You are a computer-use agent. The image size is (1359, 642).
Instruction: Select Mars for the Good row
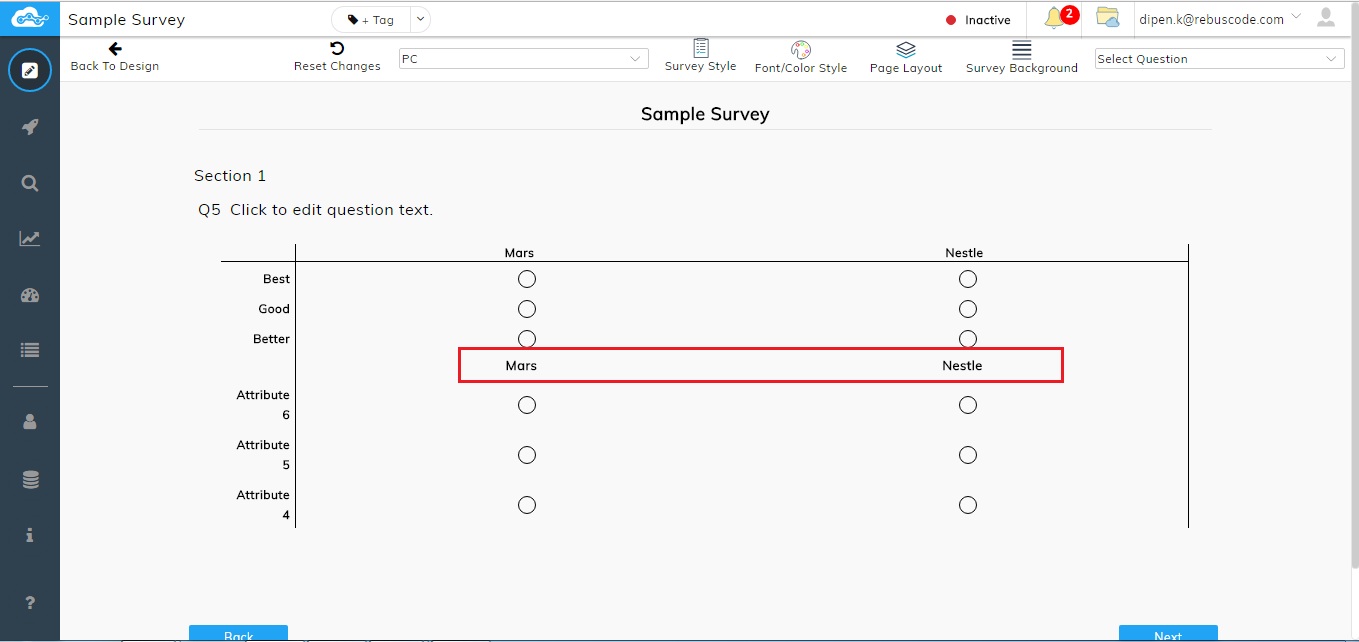click(527, 309)
